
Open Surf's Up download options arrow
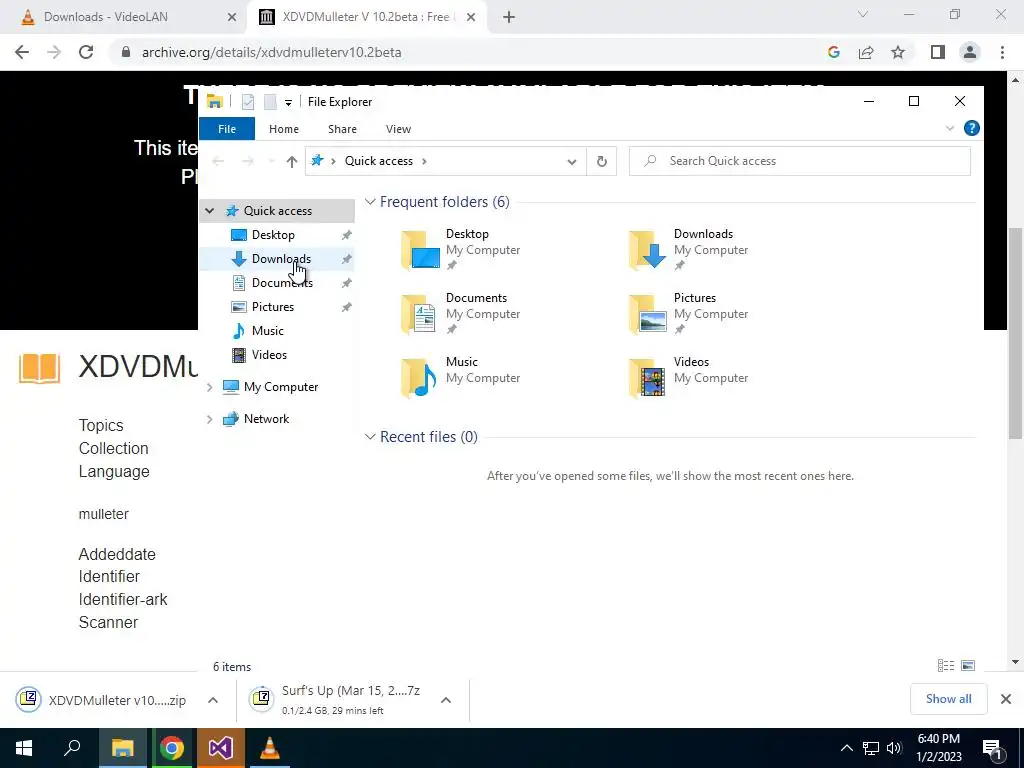pos(446,700)
